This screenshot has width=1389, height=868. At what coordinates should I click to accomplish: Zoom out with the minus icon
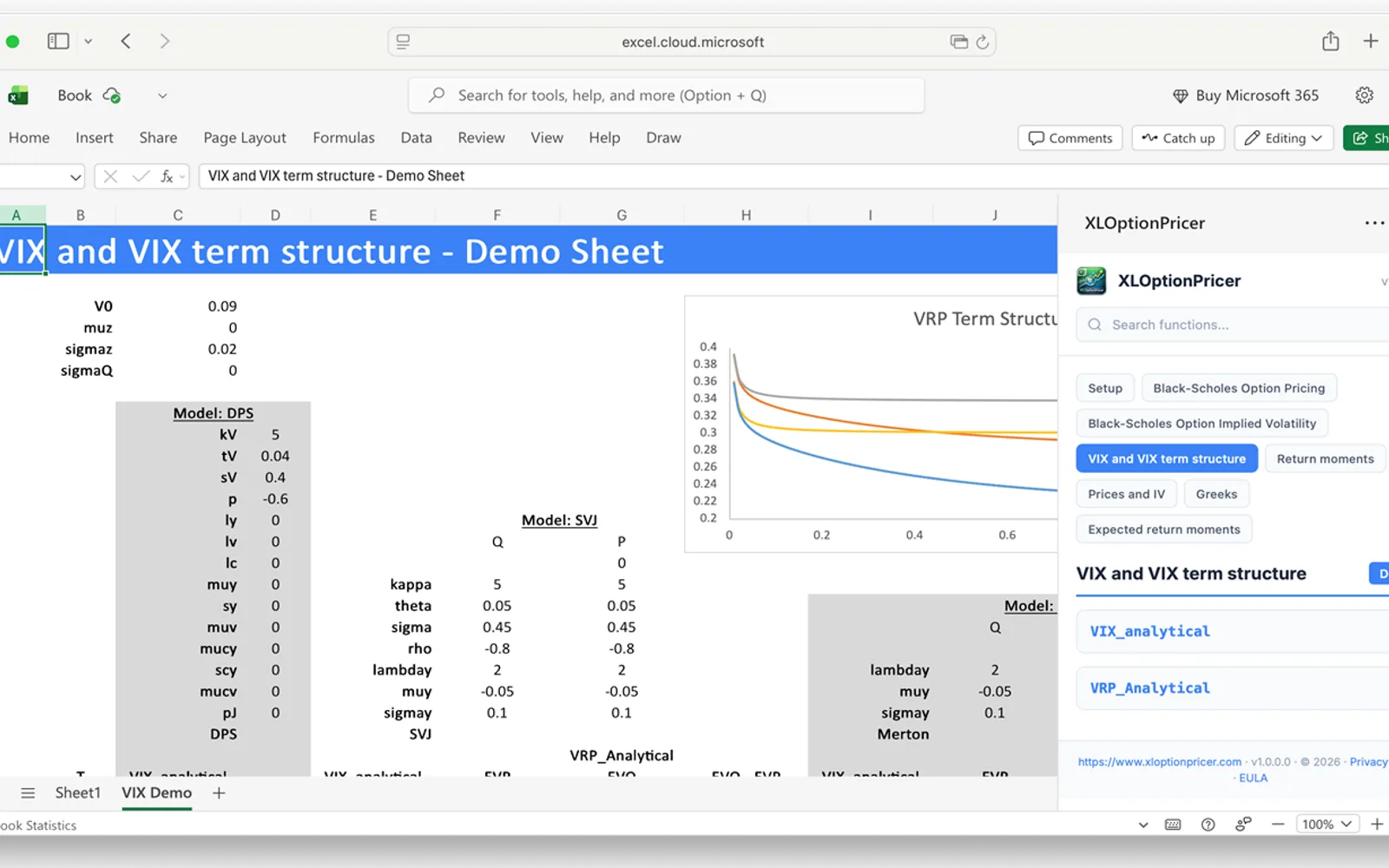tap(1278, 825)
